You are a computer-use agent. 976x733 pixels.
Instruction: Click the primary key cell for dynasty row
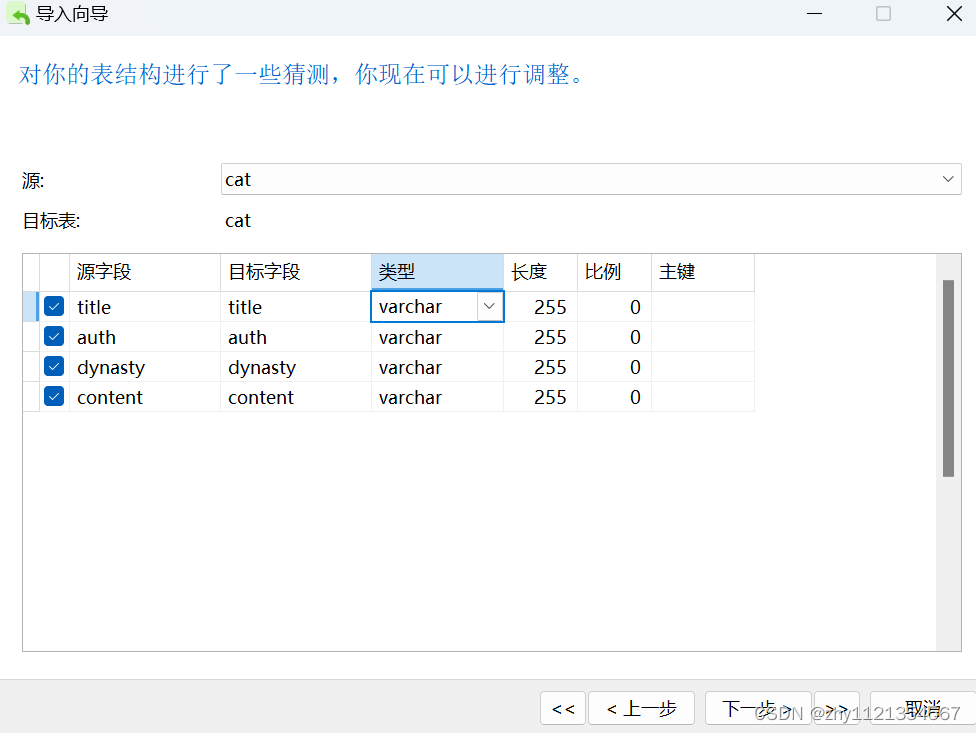pyautogui.click(x=700, y=366)
